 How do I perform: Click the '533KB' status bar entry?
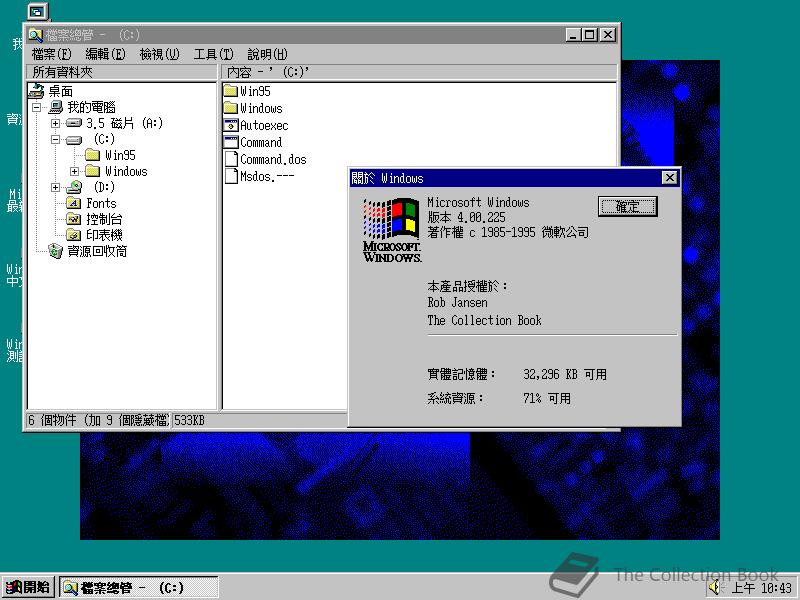[189, 420]
